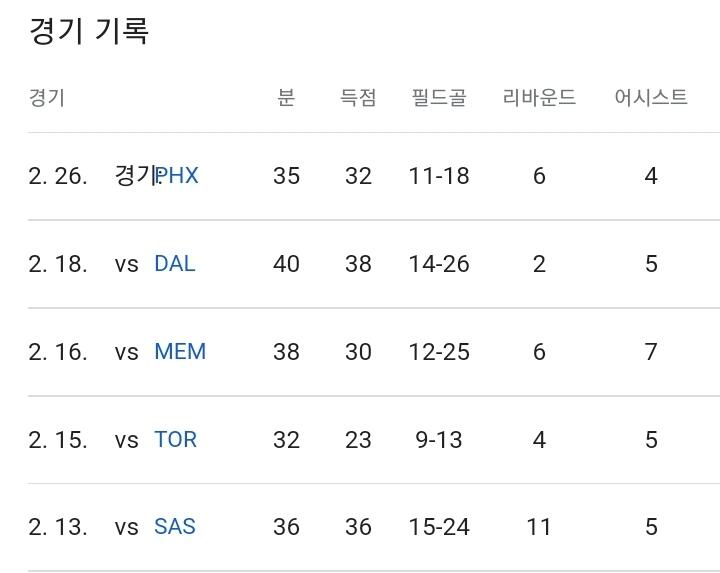This screenshot has width=720, height=573.
Task: Click the 분 column header
Action: click(x=286, y=98)
